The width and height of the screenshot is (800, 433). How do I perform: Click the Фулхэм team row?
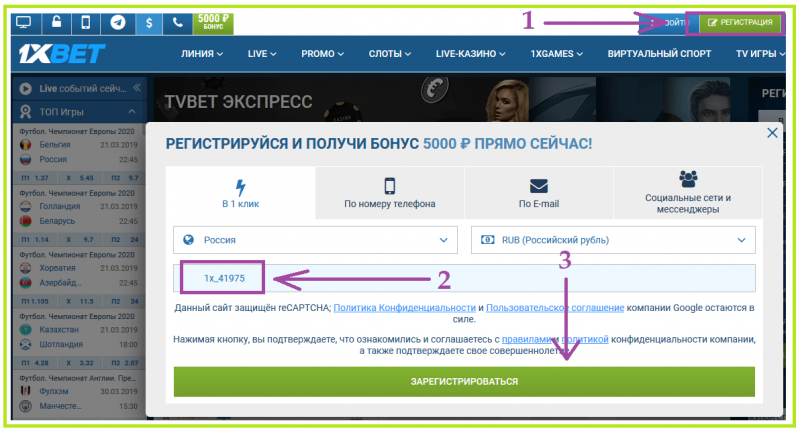tap(79, 391)
